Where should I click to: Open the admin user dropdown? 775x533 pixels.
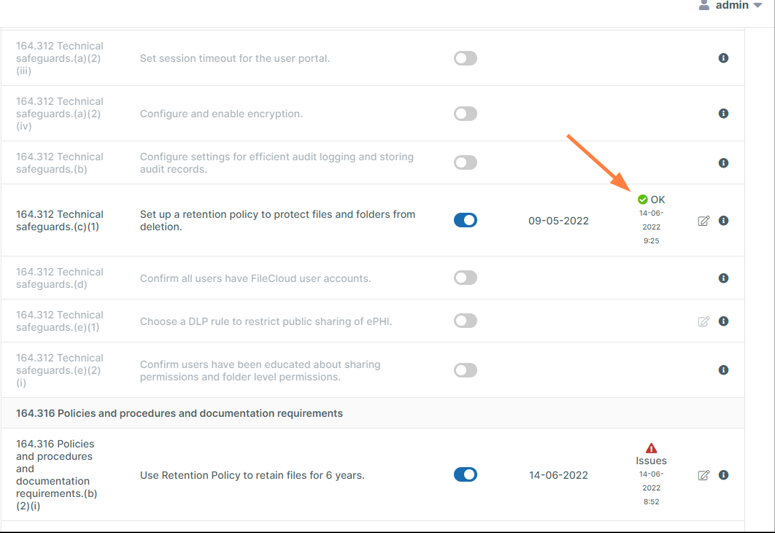coord(731,6)
